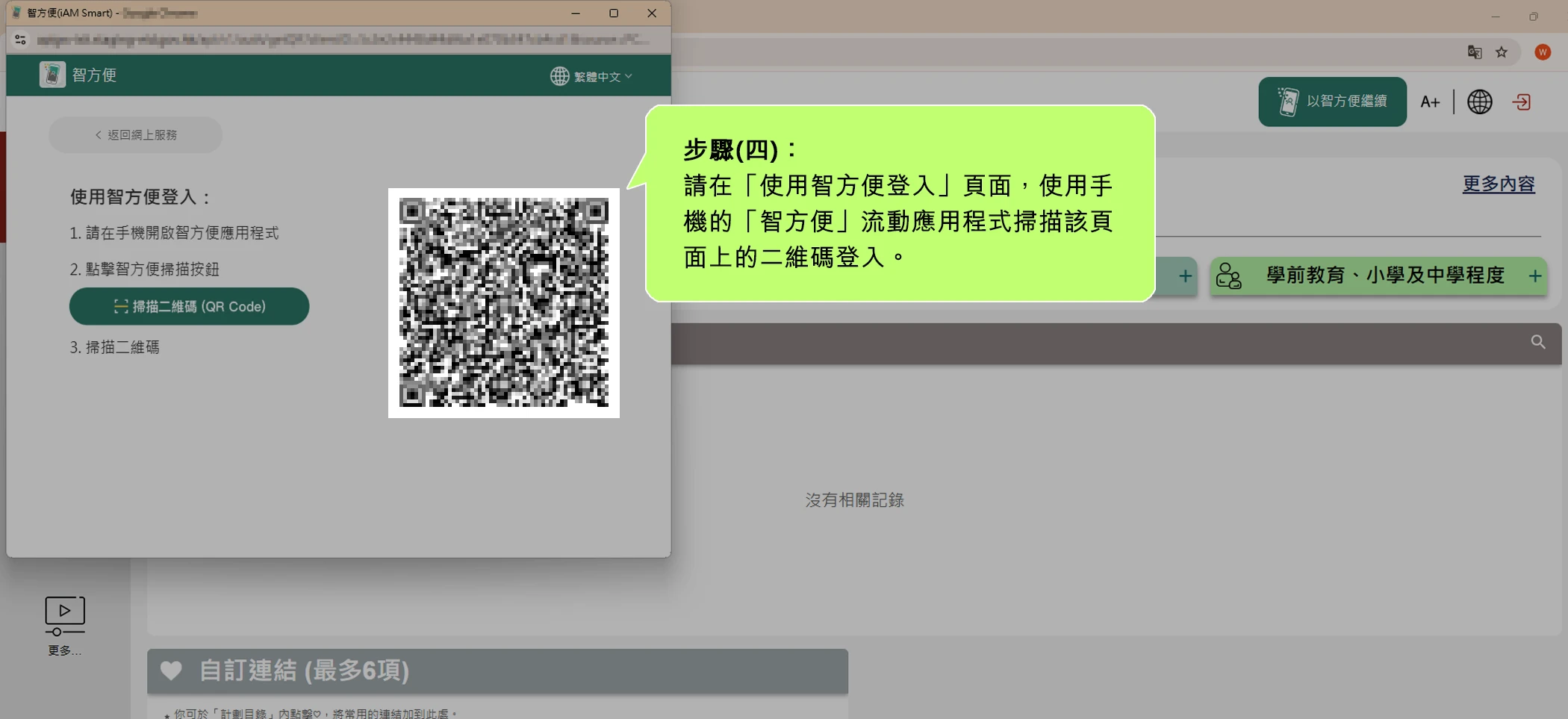
Task: Click the translate page icon in browser toolbar
Action: click(x=1474, y=52)
